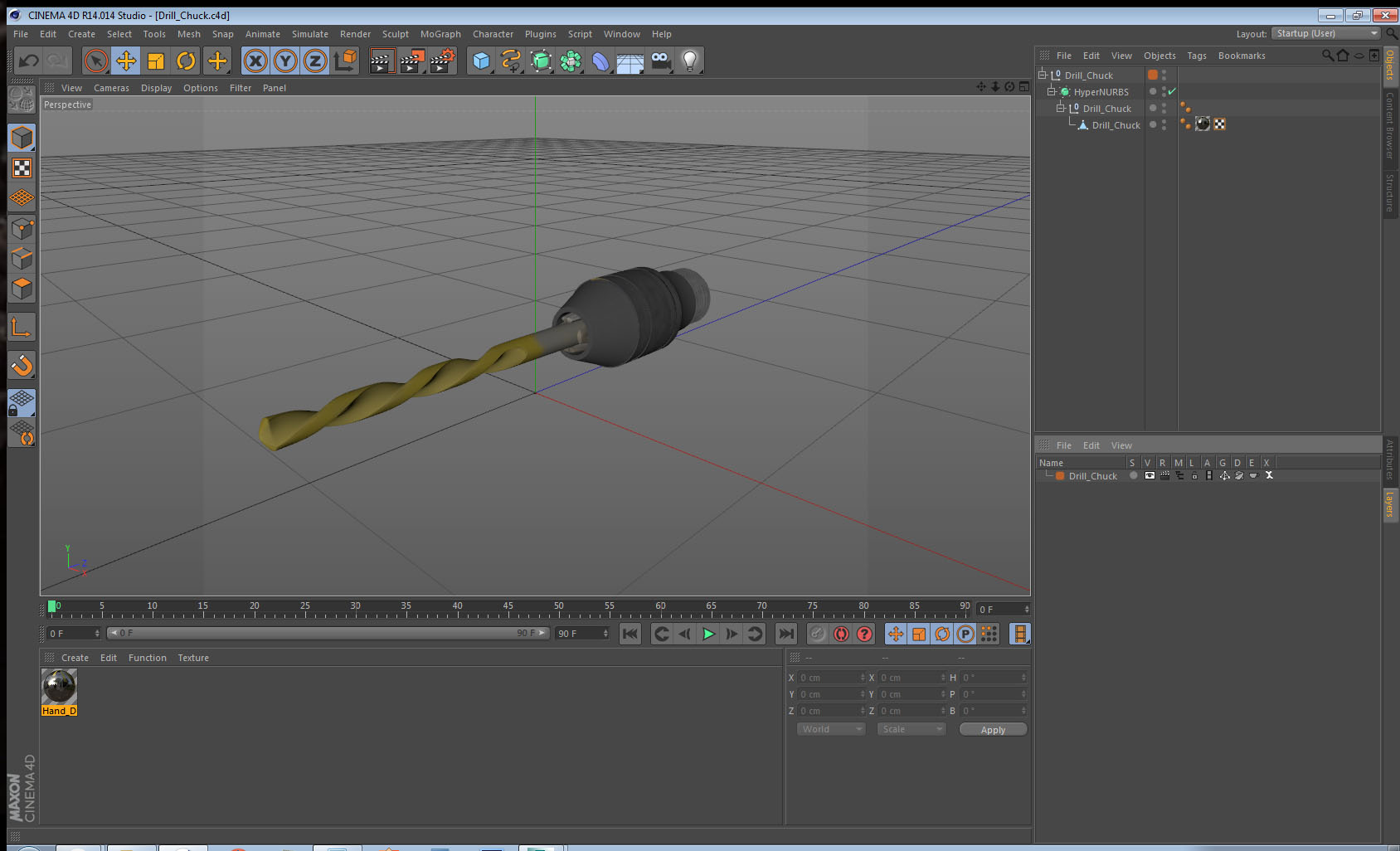Switch to Polygons mode
Viewport: 1400px width, 851px height.
[22, 288]
